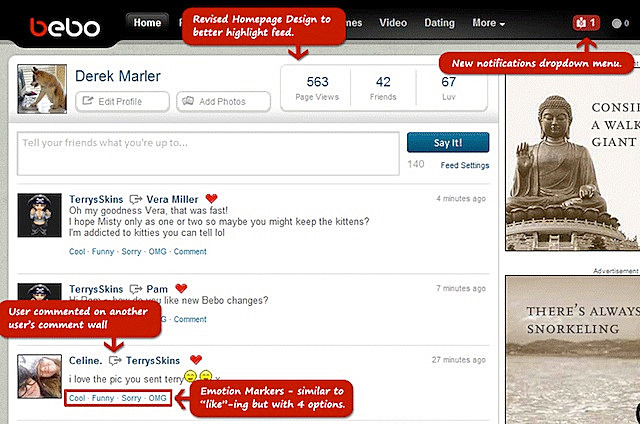Click arrow icon after Celine's name
This screenshot has width=640, height=424.
[115, 360]
